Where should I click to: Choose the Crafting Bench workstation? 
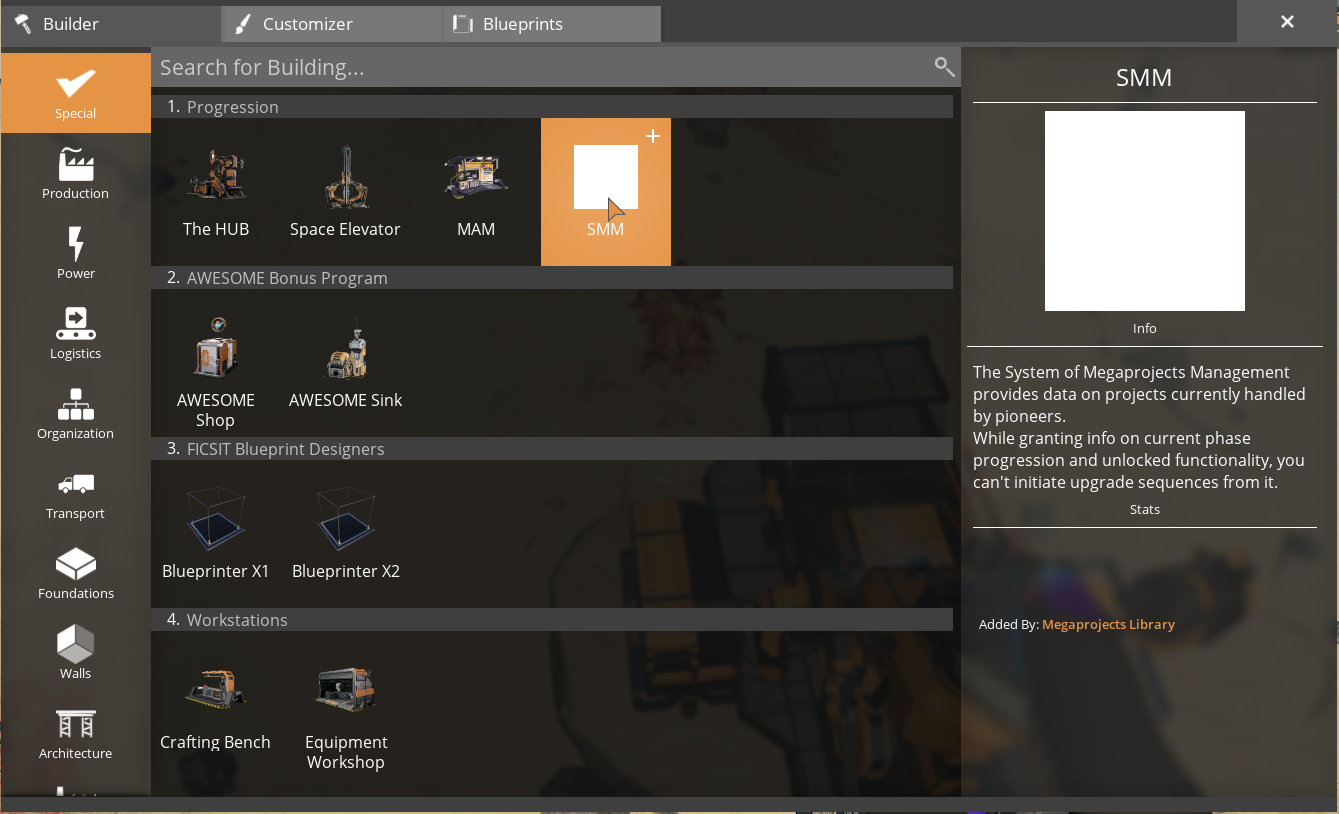click(216, 705)
